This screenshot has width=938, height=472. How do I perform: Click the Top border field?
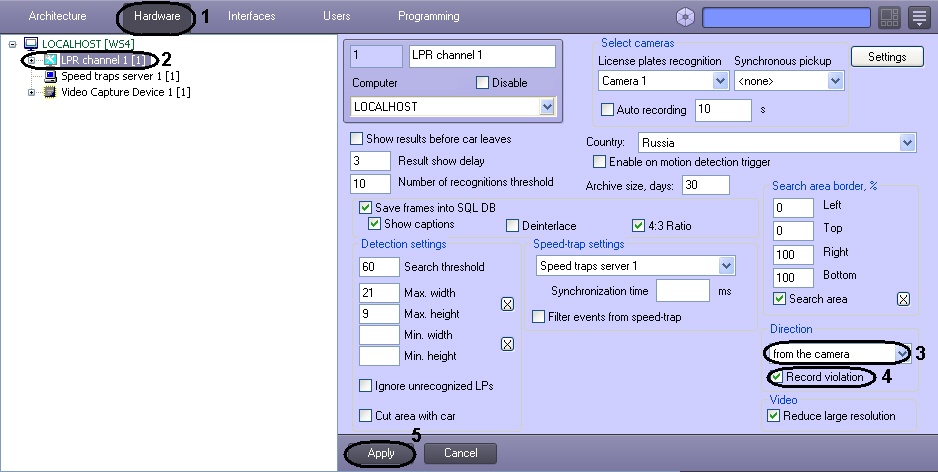click(793, 230)
